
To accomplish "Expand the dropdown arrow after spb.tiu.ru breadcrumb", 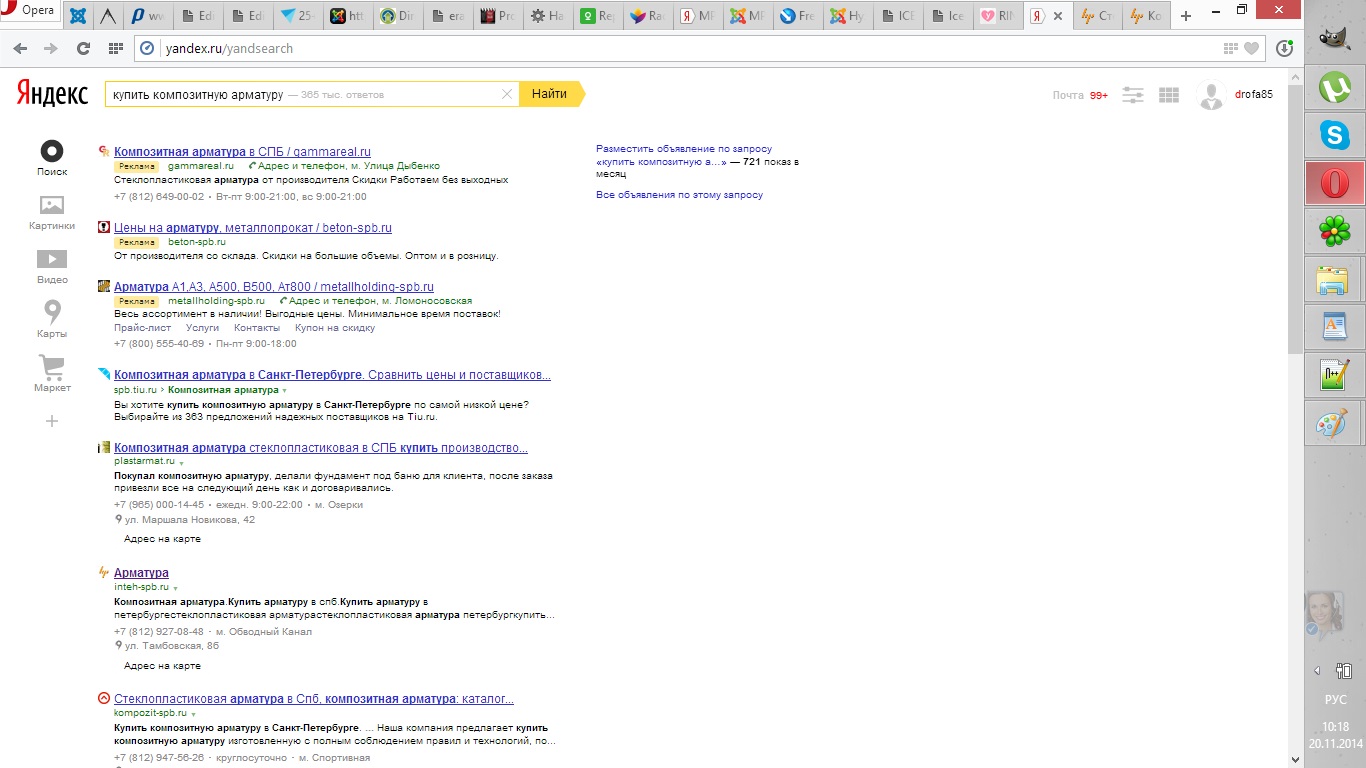I will (x=284, y=390).
